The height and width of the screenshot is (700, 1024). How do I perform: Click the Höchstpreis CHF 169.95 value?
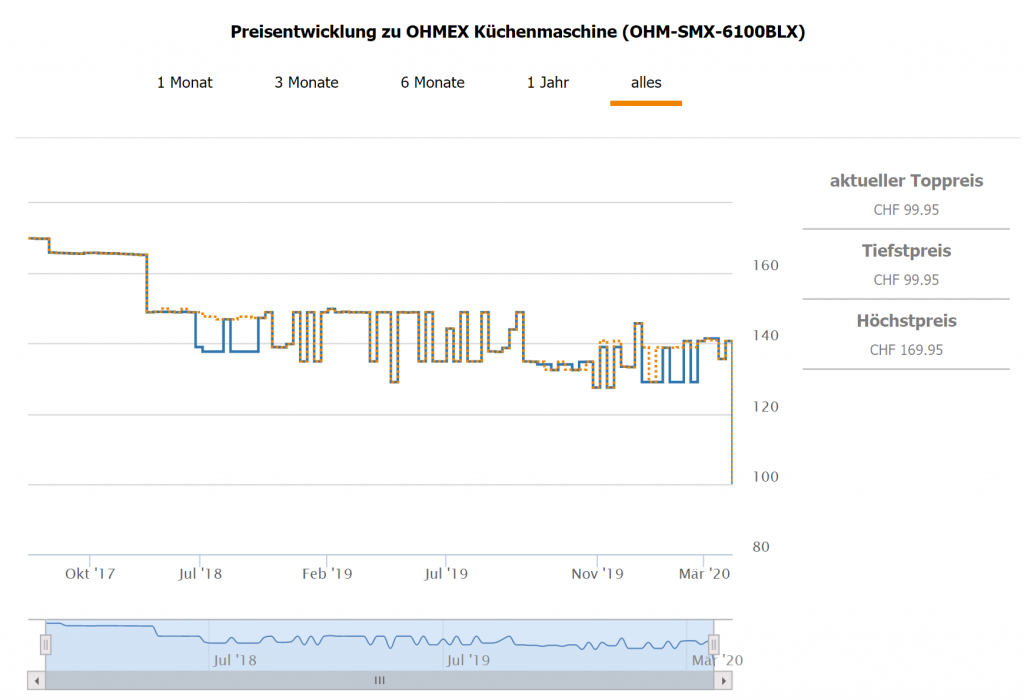906,349
